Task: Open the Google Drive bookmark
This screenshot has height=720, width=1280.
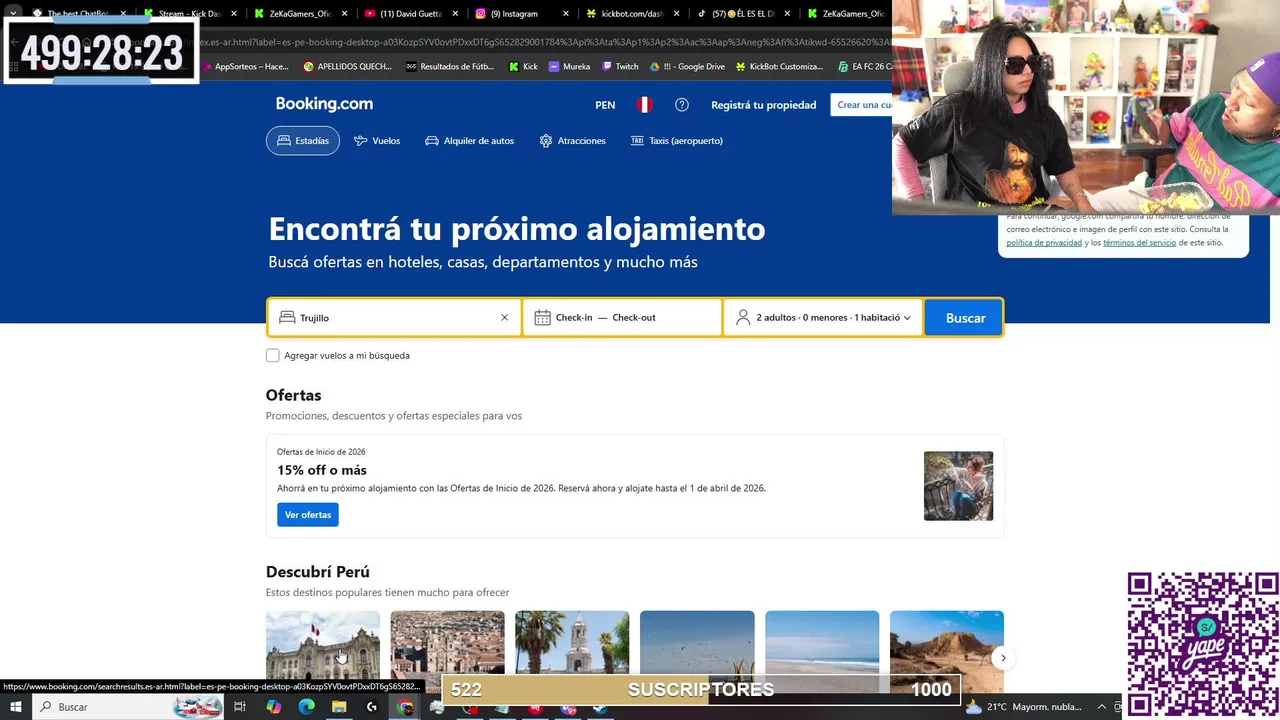Action: click(x=688, y=67)
